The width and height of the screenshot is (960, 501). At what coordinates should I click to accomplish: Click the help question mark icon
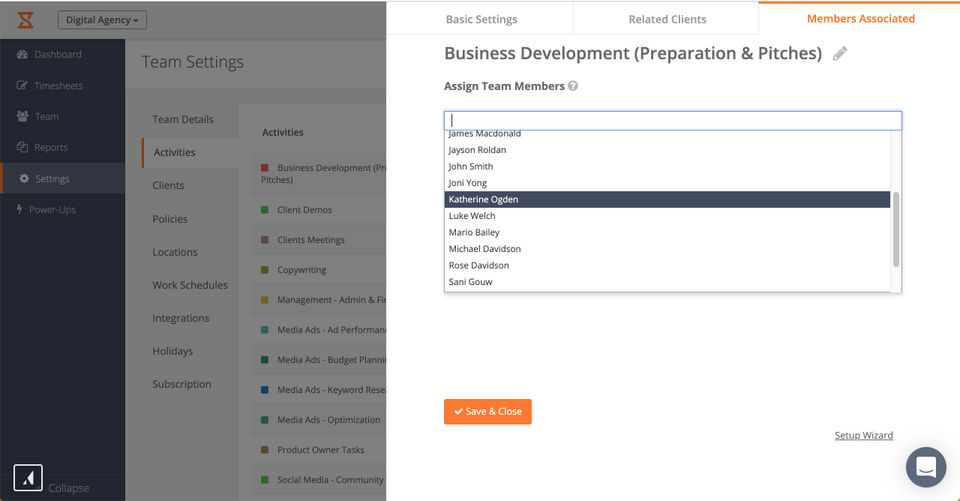click(x=573, y=86)
